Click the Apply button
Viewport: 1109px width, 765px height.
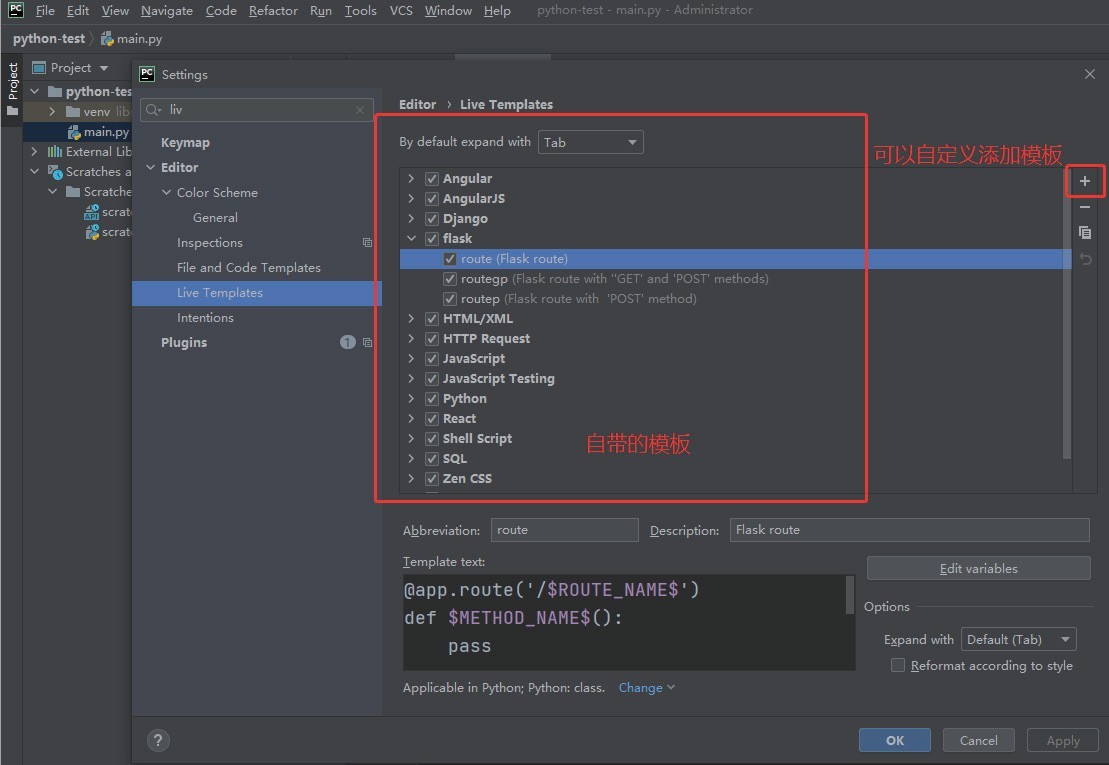pos(1063,740)
